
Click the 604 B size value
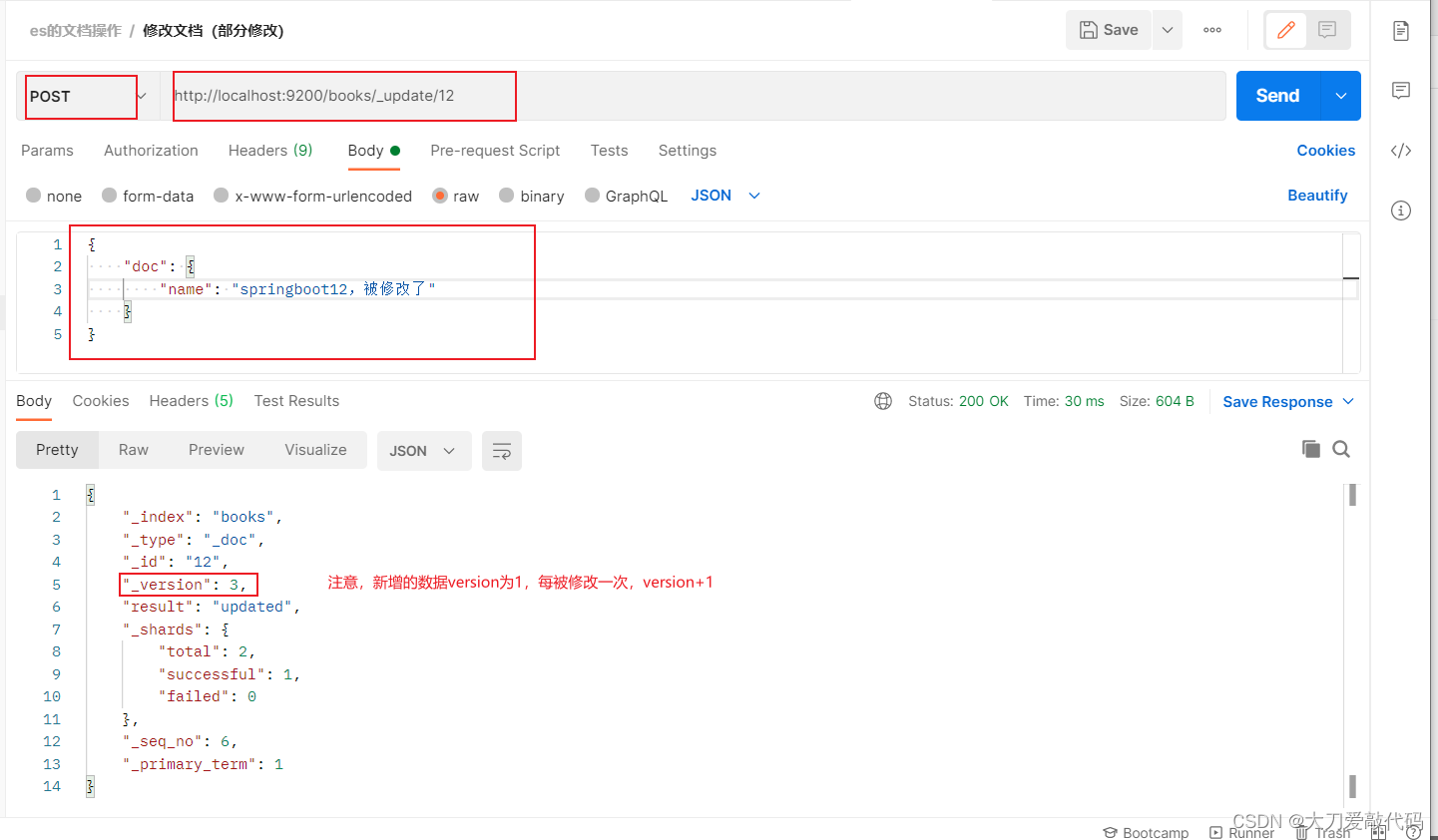pyautogui.click(x=1175, y=401)
